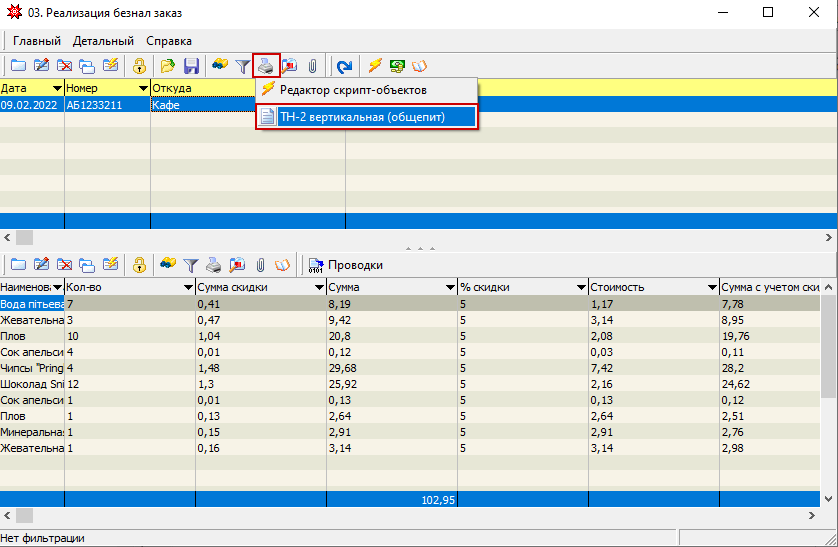
Task: Choose Редактор скрипт-объектов from the popup menu
Action: point(352,90)
